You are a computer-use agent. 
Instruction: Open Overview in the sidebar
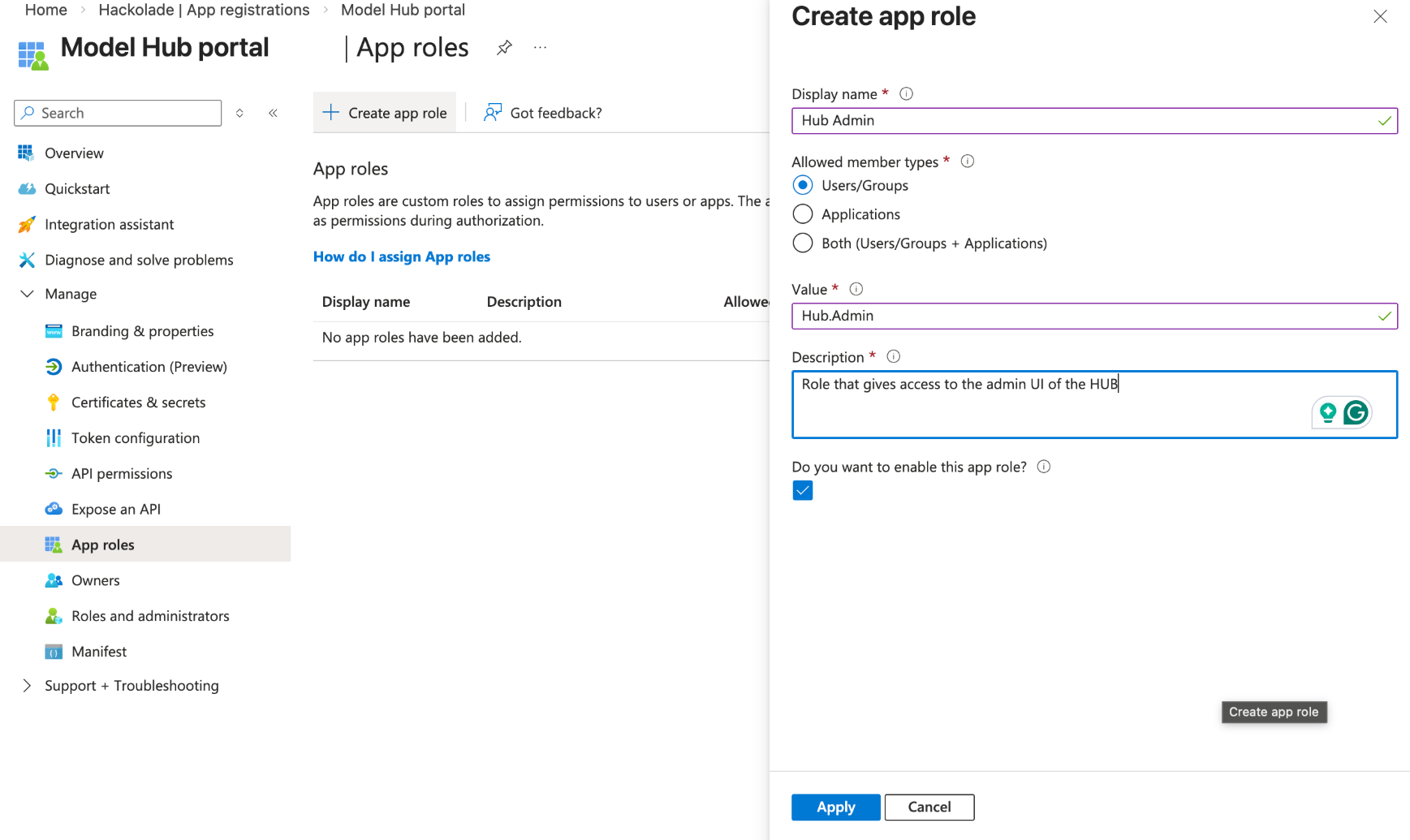click(x=74, y=153)
